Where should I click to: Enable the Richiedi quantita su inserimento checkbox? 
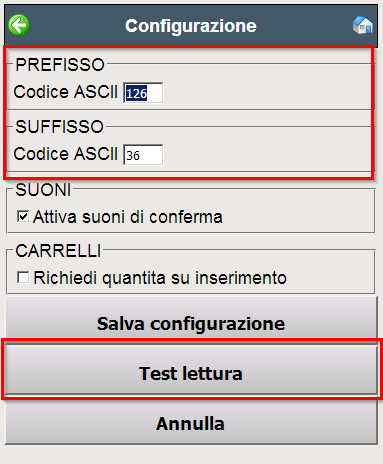(x=23, y=277)
